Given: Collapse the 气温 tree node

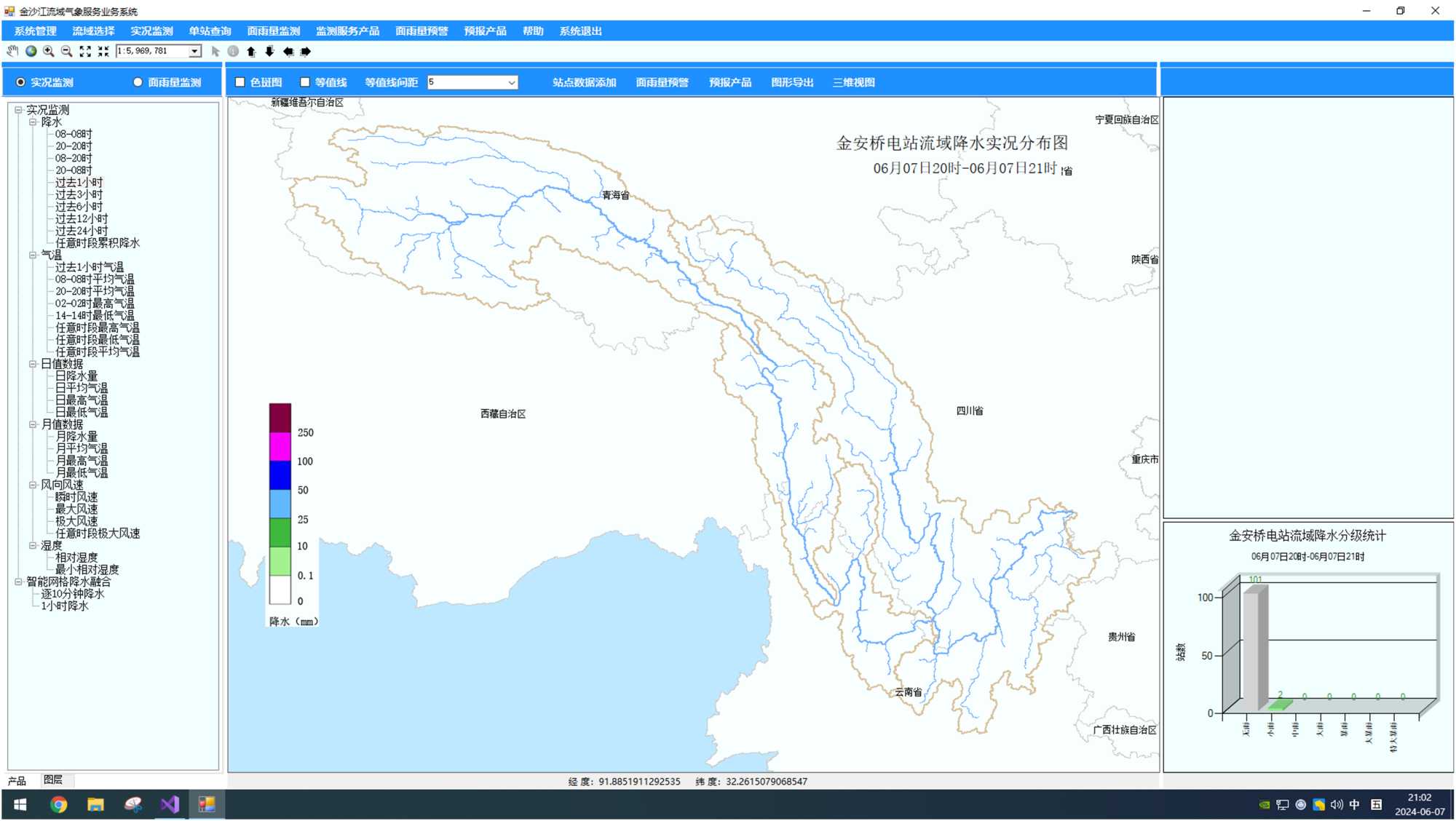Looking at the screenshot, I should click(x=33, y=255).
